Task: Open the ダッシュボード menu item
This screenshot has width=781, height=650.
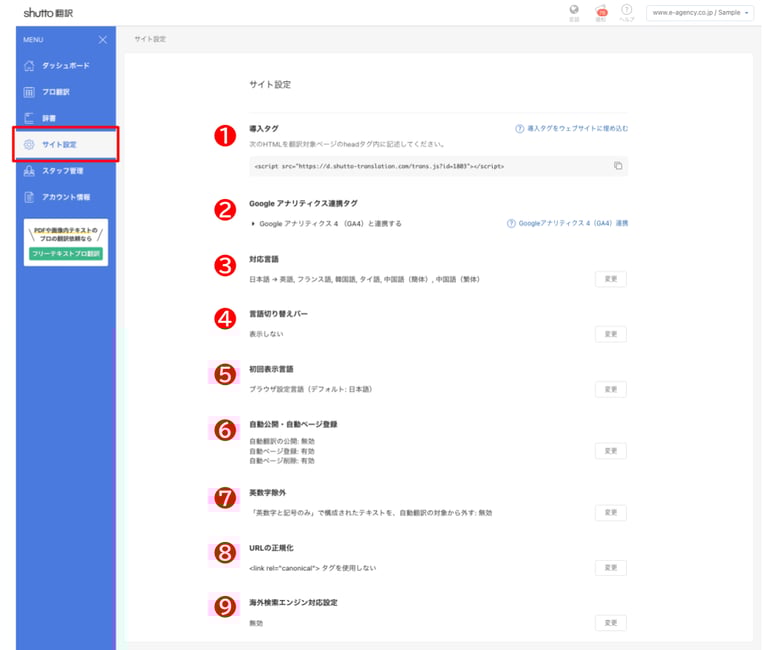Action: 66,66
